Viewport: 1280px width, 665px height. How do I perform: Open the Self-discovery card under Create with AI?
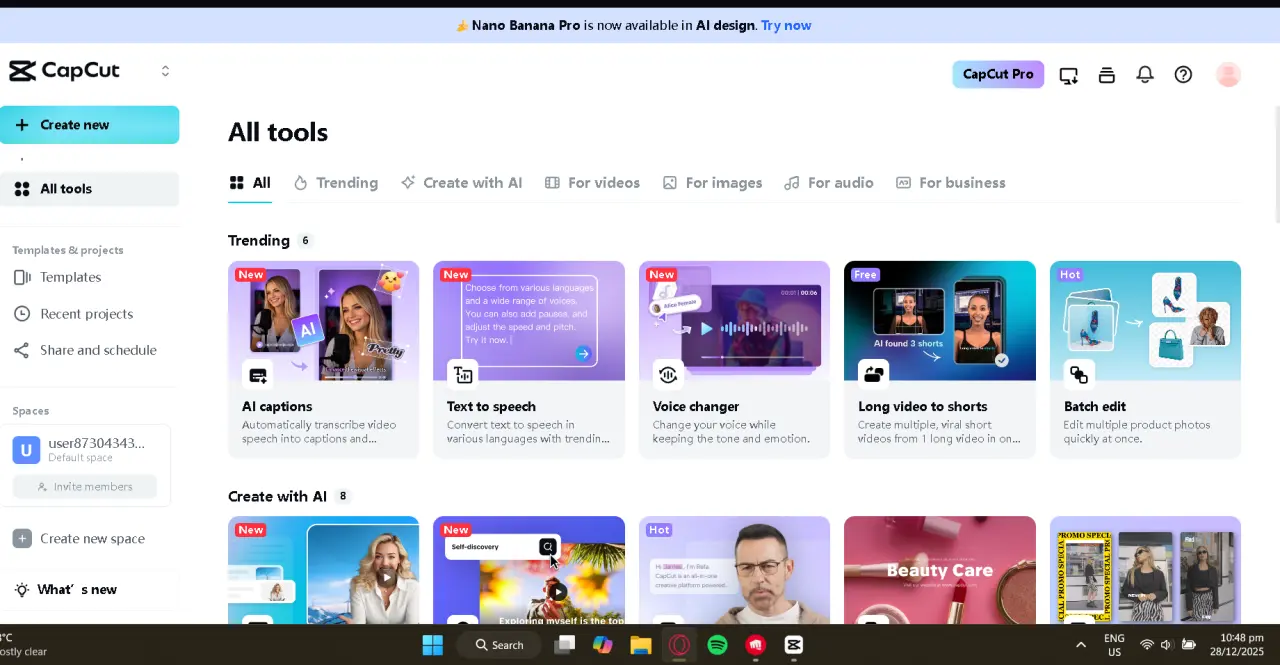(529, 570)
